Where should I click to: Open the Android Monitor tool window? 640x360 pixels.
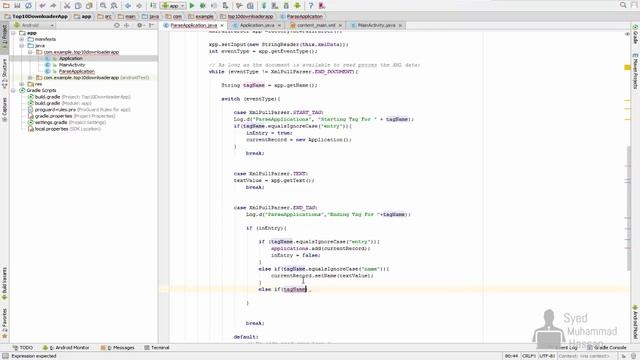pos(66,348)
